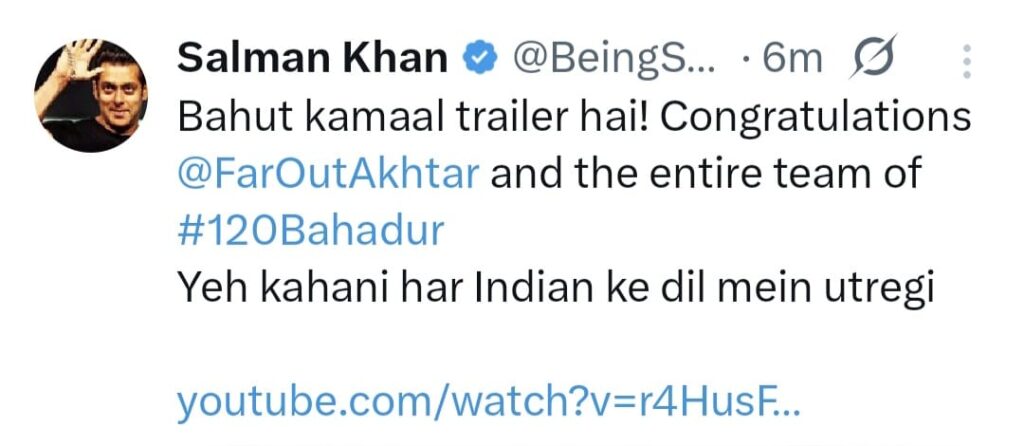Click the word "Congratulations" in the tweet
The height and width of the screenshot is (446, 1024).
(x=816, y=117)
